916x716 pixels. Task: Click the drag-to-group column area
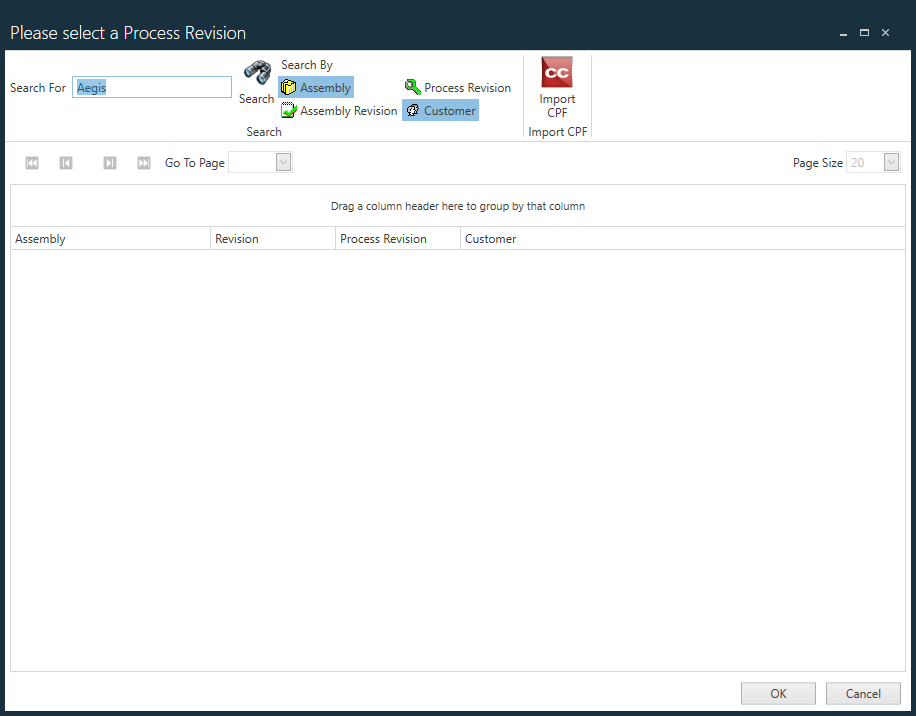(458, 205)
